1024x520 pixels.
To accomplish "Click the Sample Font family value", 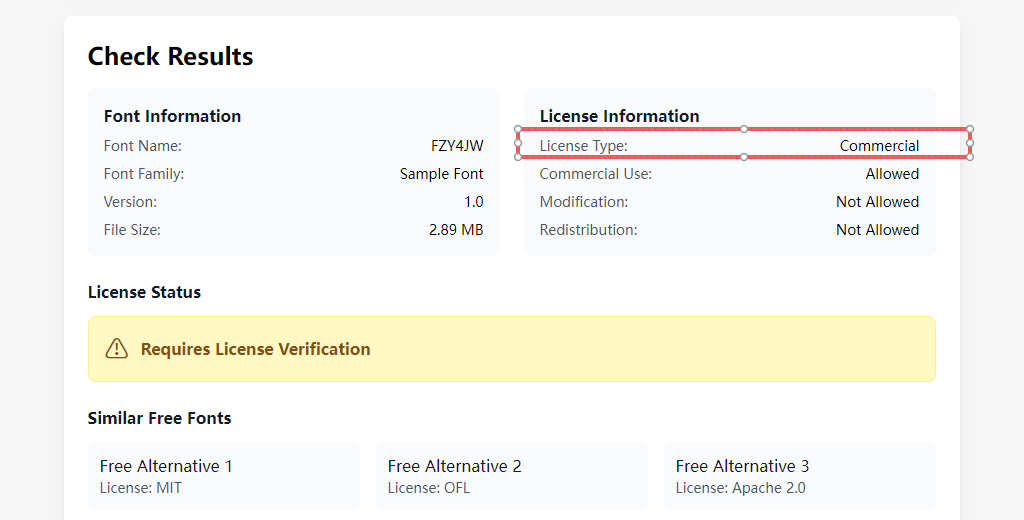I will click(x=441, y=174).
